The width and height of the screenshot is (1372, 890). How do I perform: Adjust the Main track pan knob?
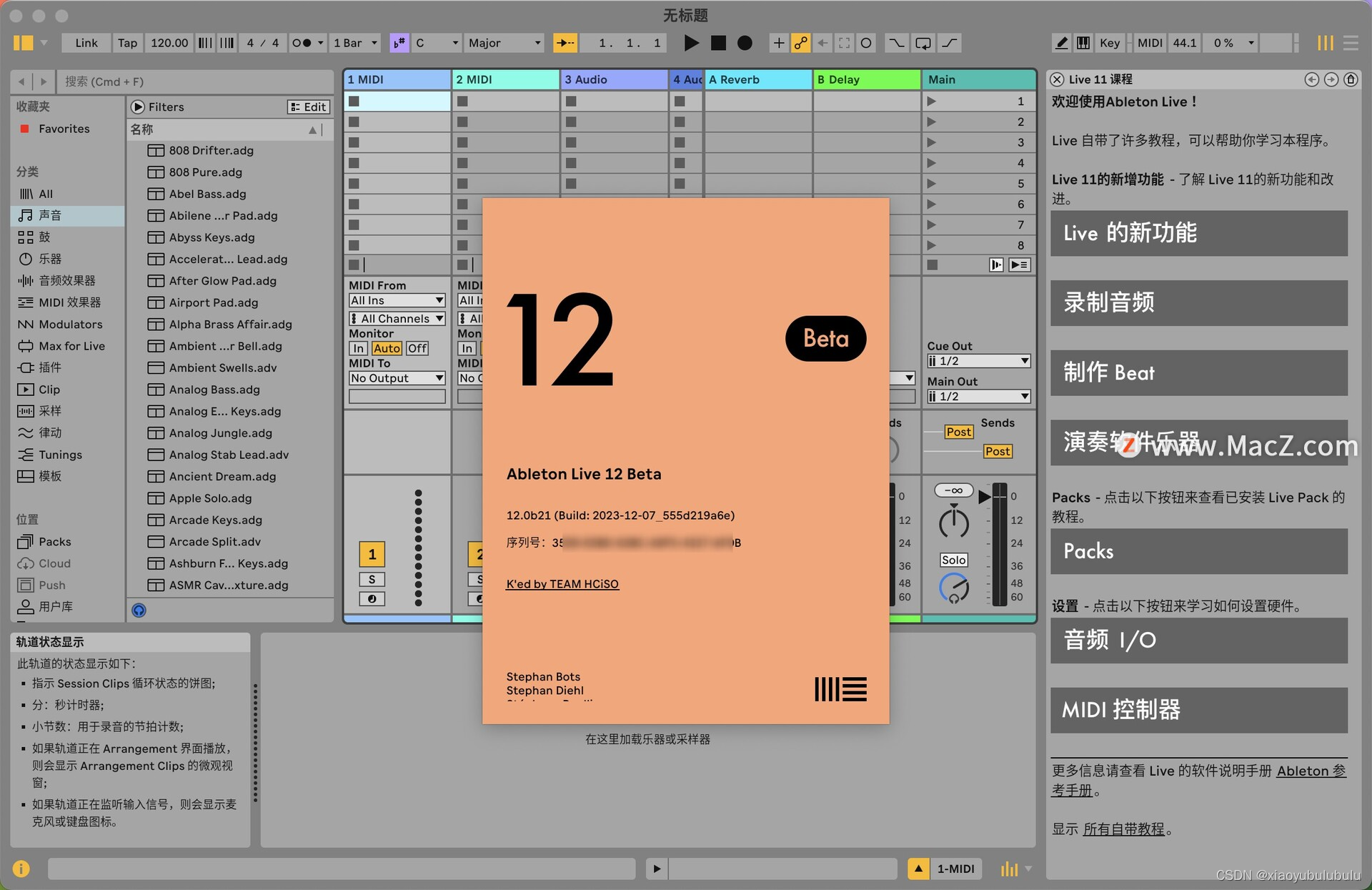click(x=953, y=523)
